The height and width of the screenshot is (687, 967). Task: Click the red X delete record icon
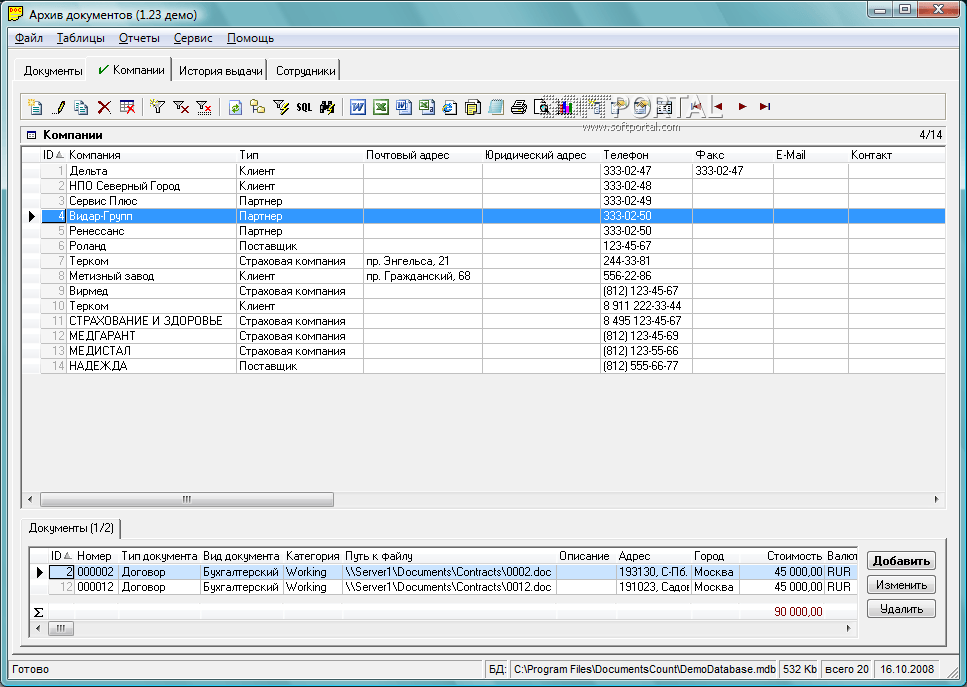pos(104,107)
